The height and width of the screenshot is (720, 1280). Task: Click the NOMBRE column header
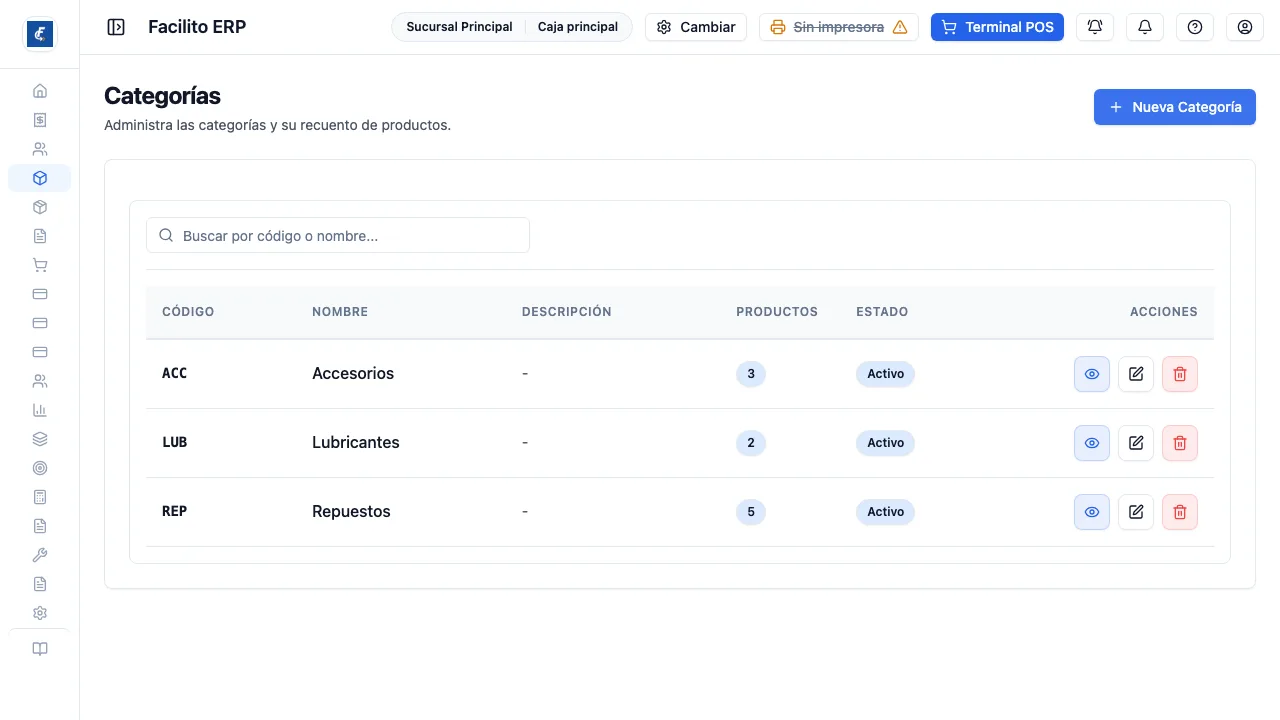[x=340, y=312]
